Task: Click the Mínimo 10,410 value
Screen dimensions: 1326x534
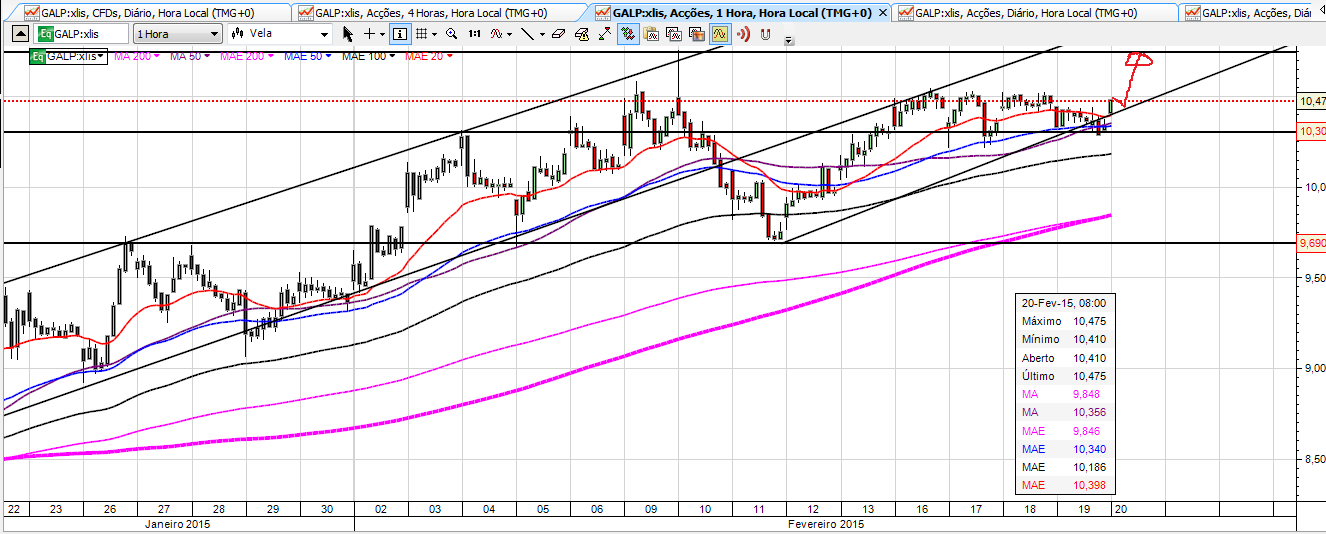Action: [x=1089, y=339]
